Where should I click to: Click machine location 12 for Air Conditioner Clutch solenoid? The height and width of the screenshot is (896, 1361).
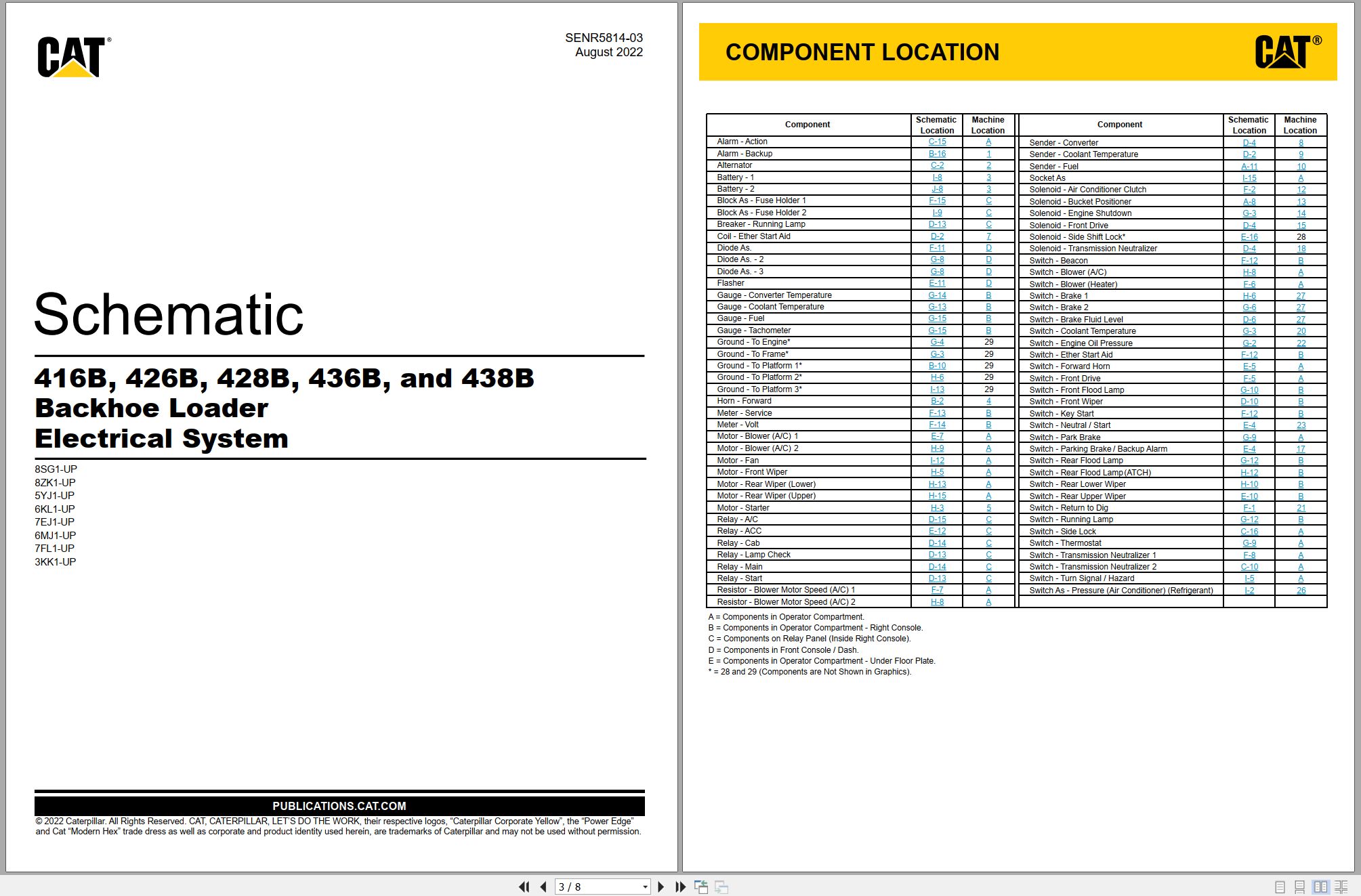pyautogui.click(x=1301, y=190)
